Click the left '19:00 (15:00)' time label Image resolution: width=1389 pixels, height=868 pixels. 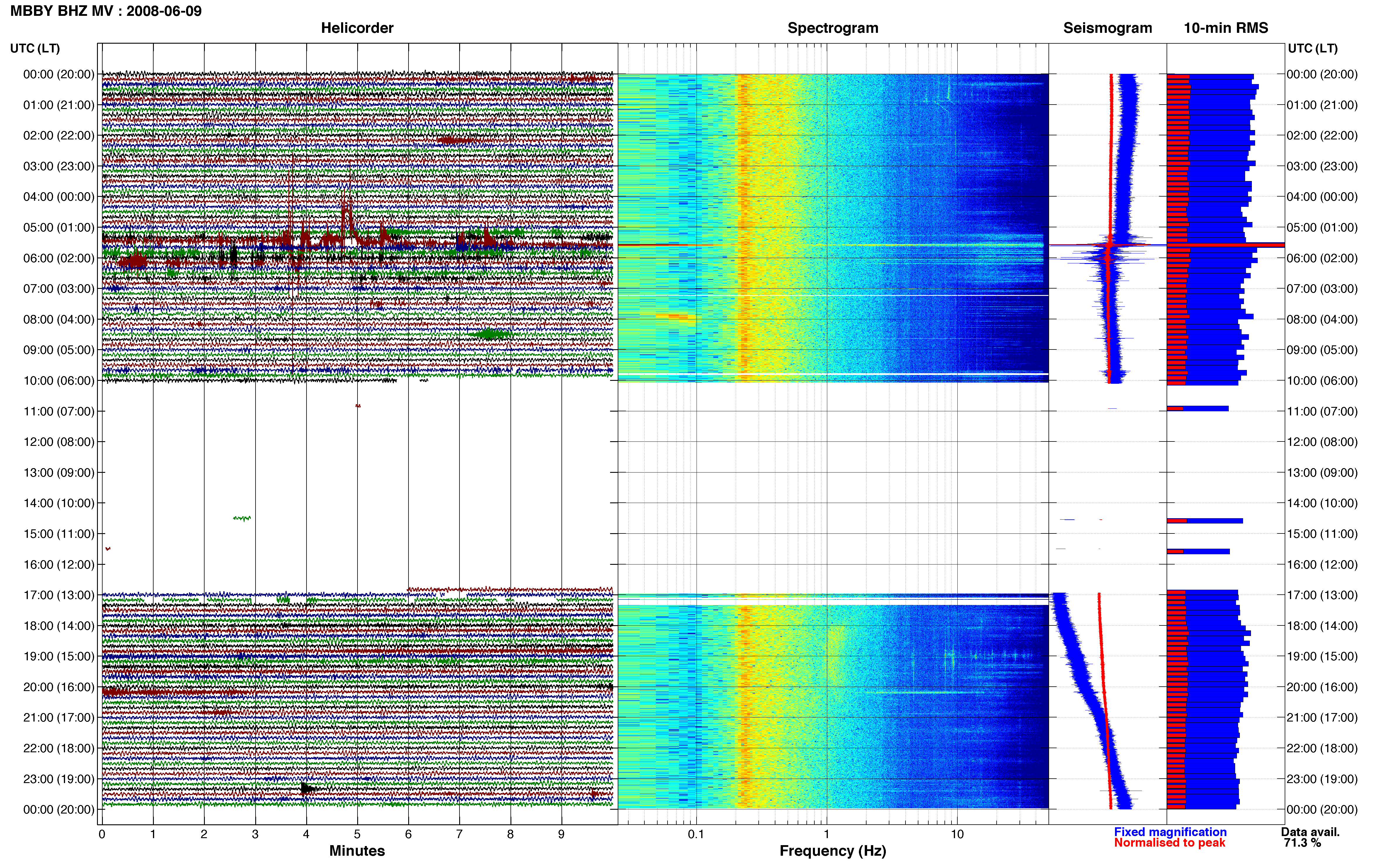pos(59,656)
